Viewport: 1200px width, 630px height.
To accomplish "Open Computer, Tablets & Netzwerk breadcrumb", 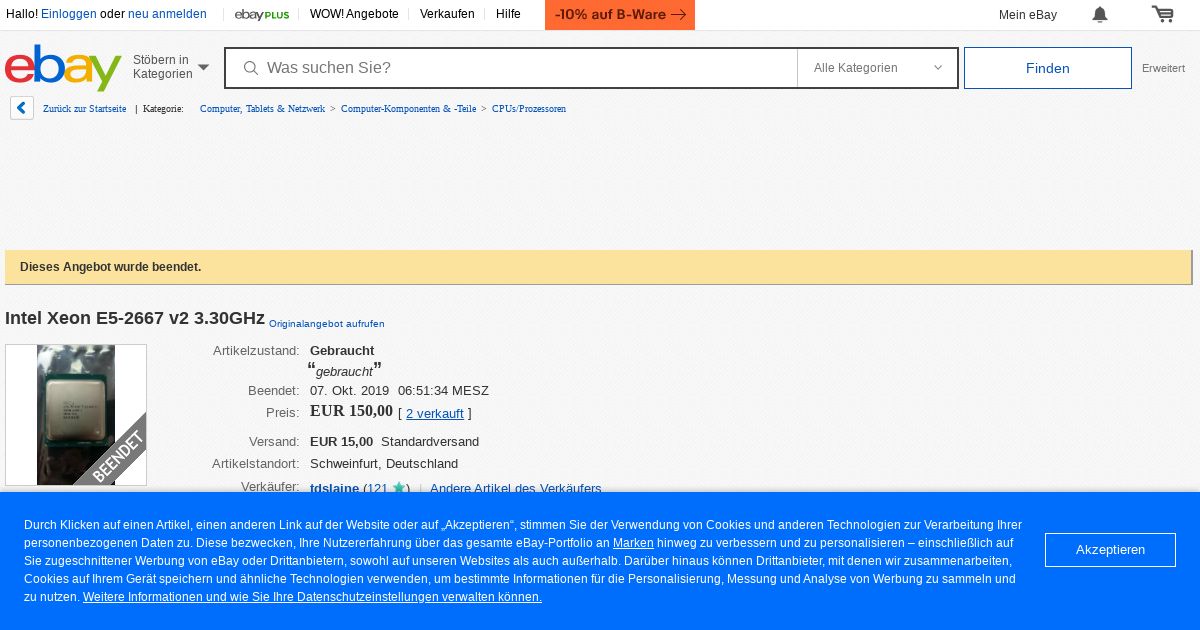I will (262, 108).
